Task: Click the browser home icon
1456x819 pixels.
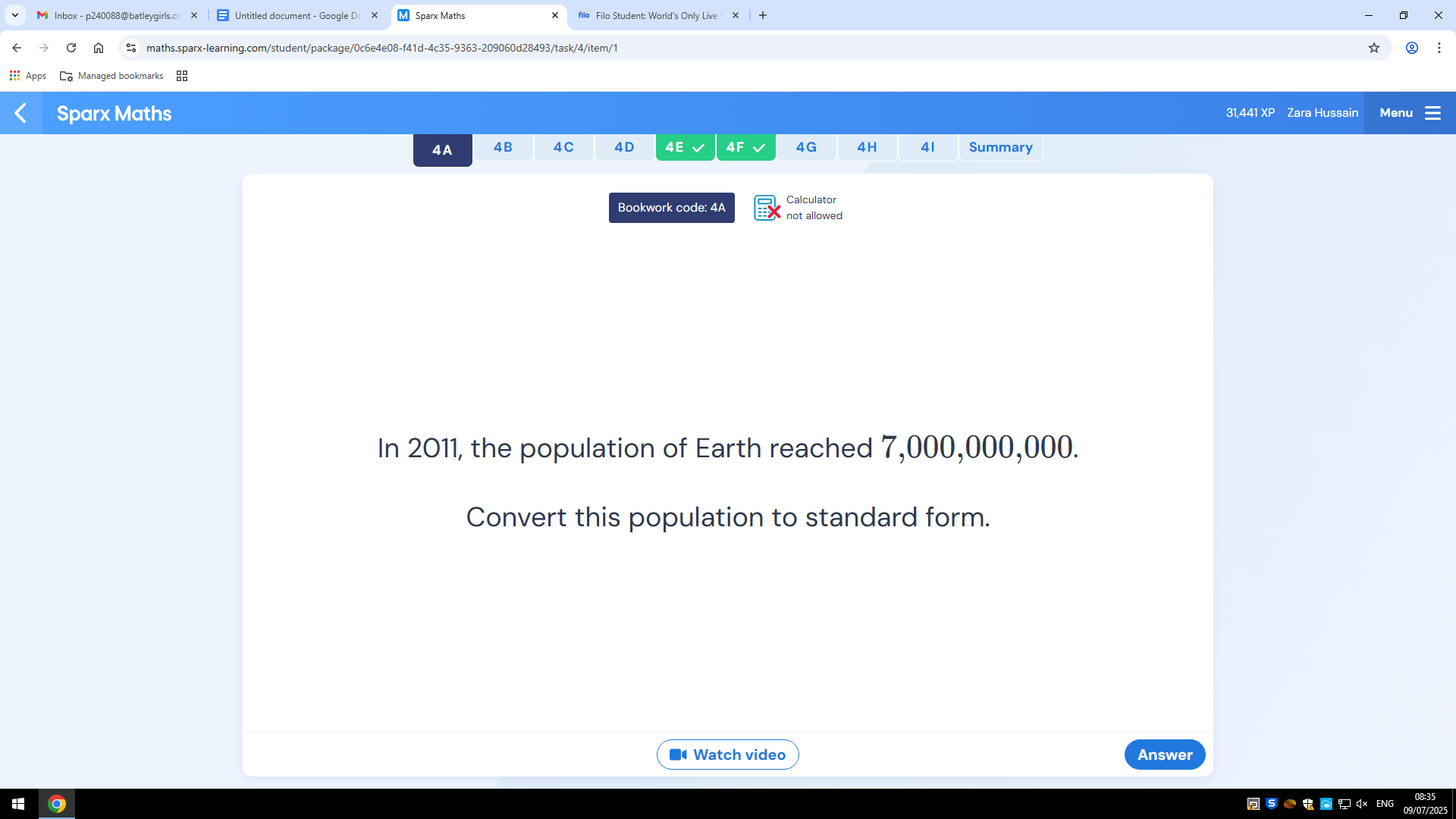Action: pyautogui.click(x=99, y=48)
